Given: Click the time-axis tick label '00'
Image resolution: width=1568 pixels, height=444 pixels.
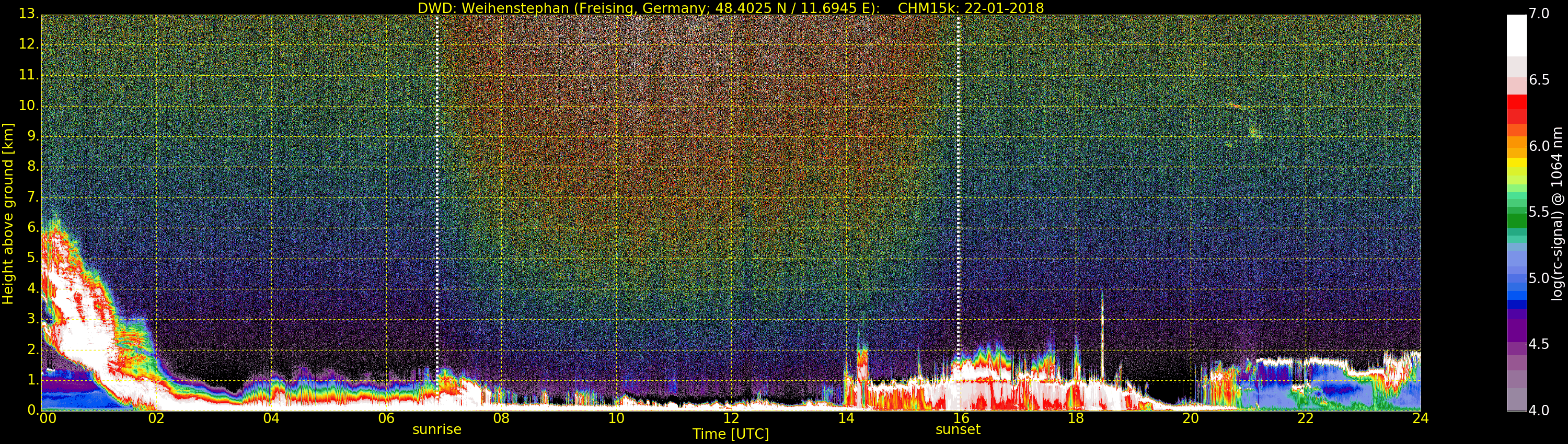Looking at the screenshot, I should [x=48, y=418].
